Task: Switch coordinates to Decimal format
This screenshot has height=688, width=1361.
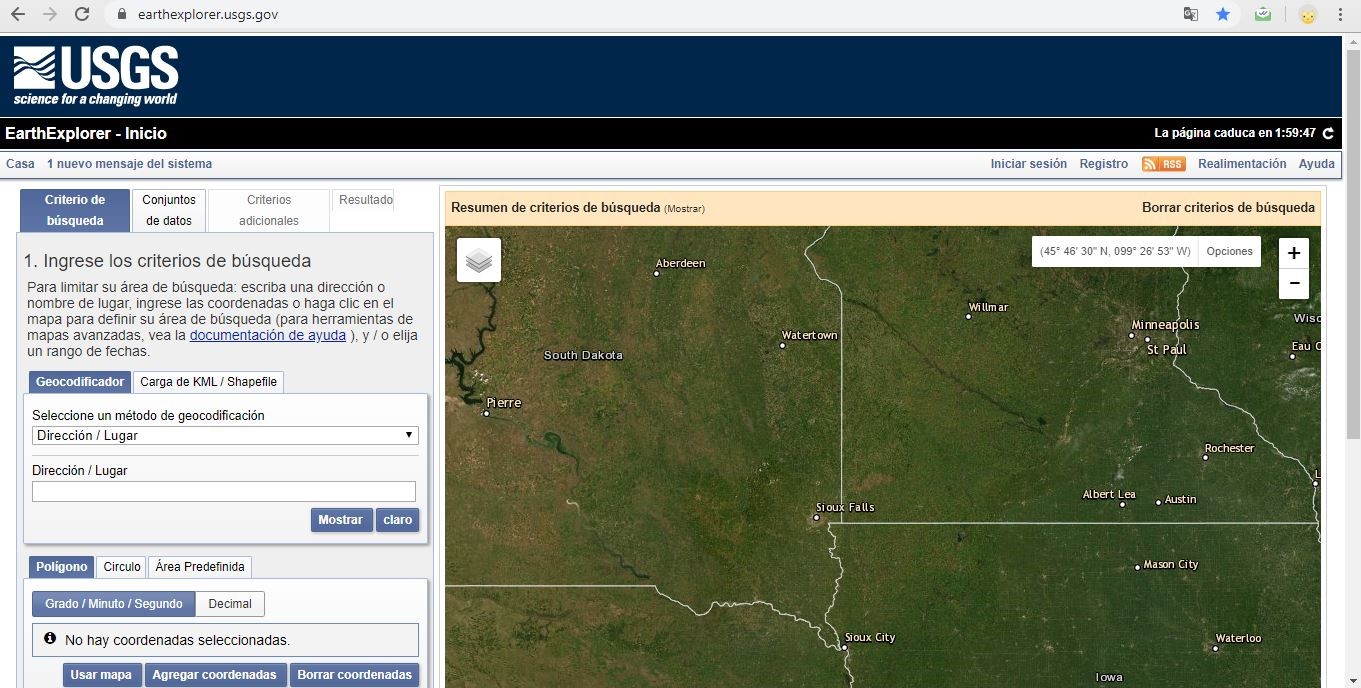Action: [230, 604]
